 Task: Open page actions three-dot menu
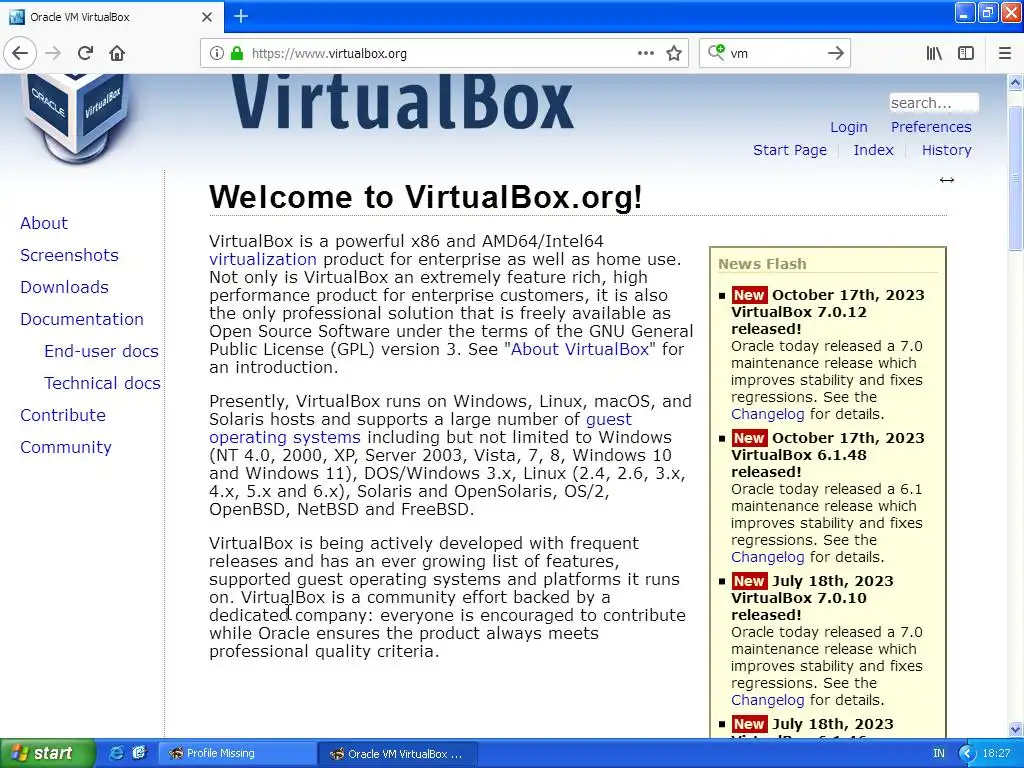coord(645,53)
